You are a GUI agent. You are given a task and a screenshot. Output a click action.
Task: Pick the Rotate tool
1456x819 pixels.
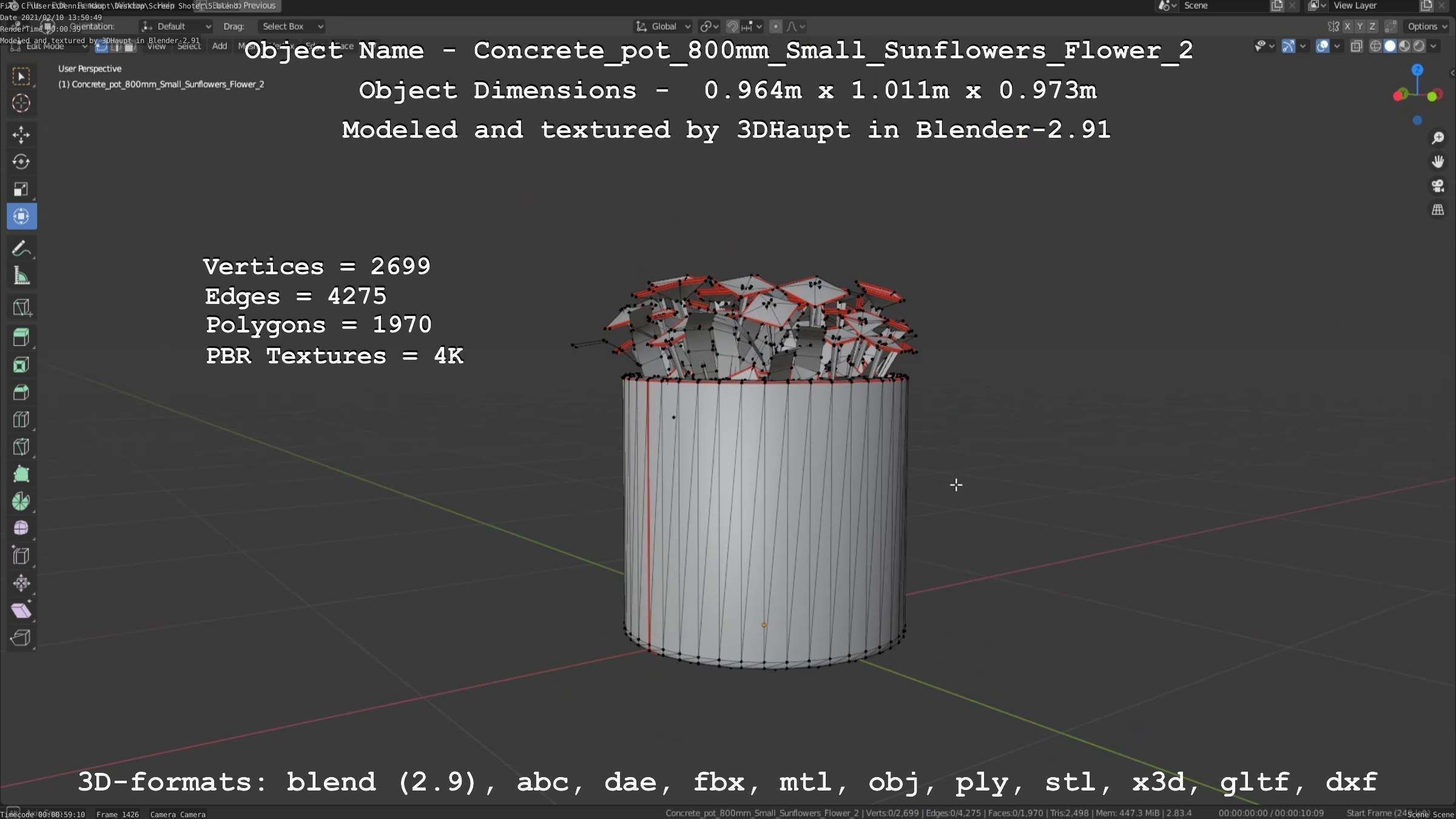point(21,162)
